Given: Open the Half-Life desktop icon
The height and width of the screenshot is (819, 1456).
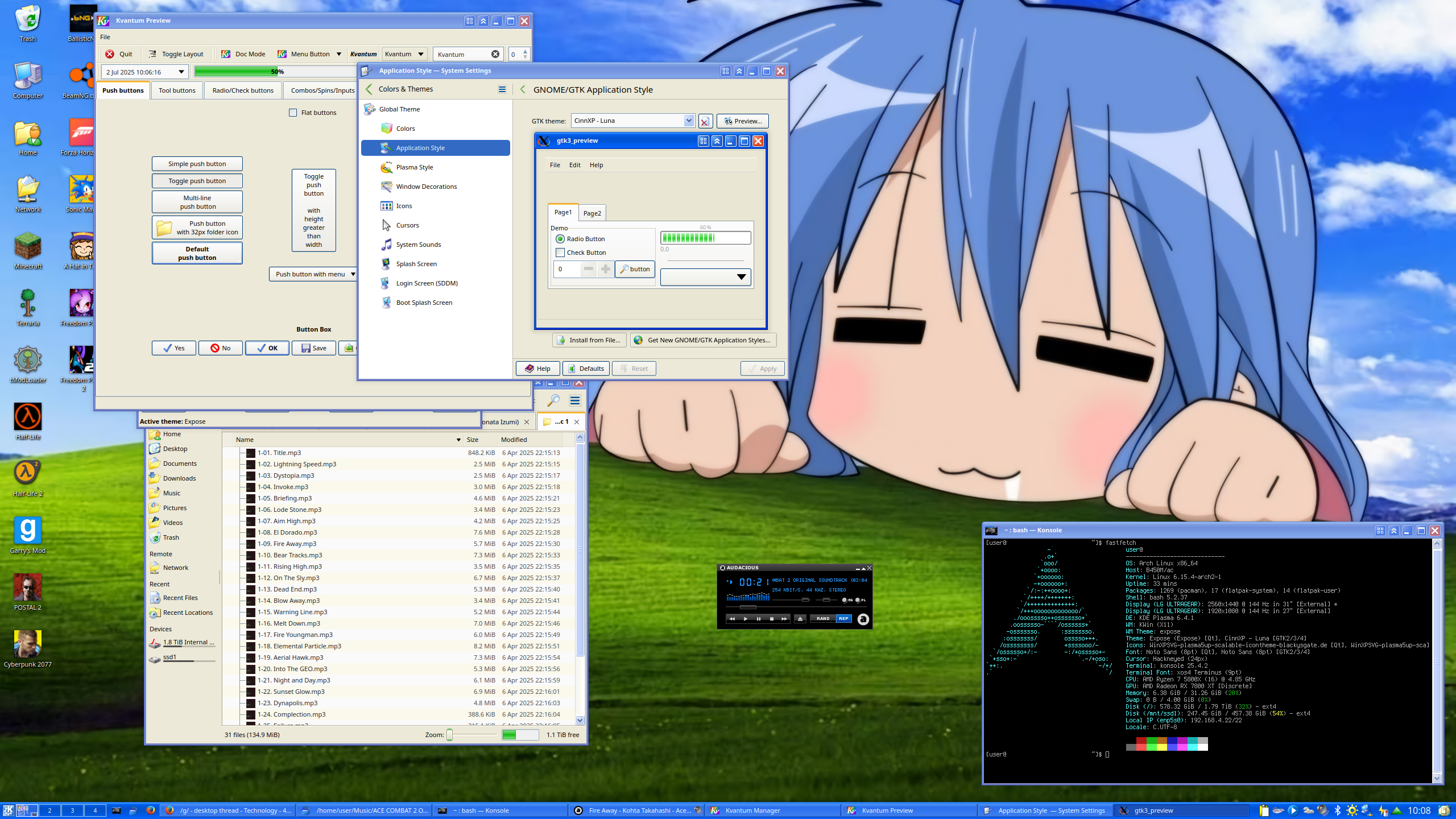Looking at the screenshot, I should point(27,422).
